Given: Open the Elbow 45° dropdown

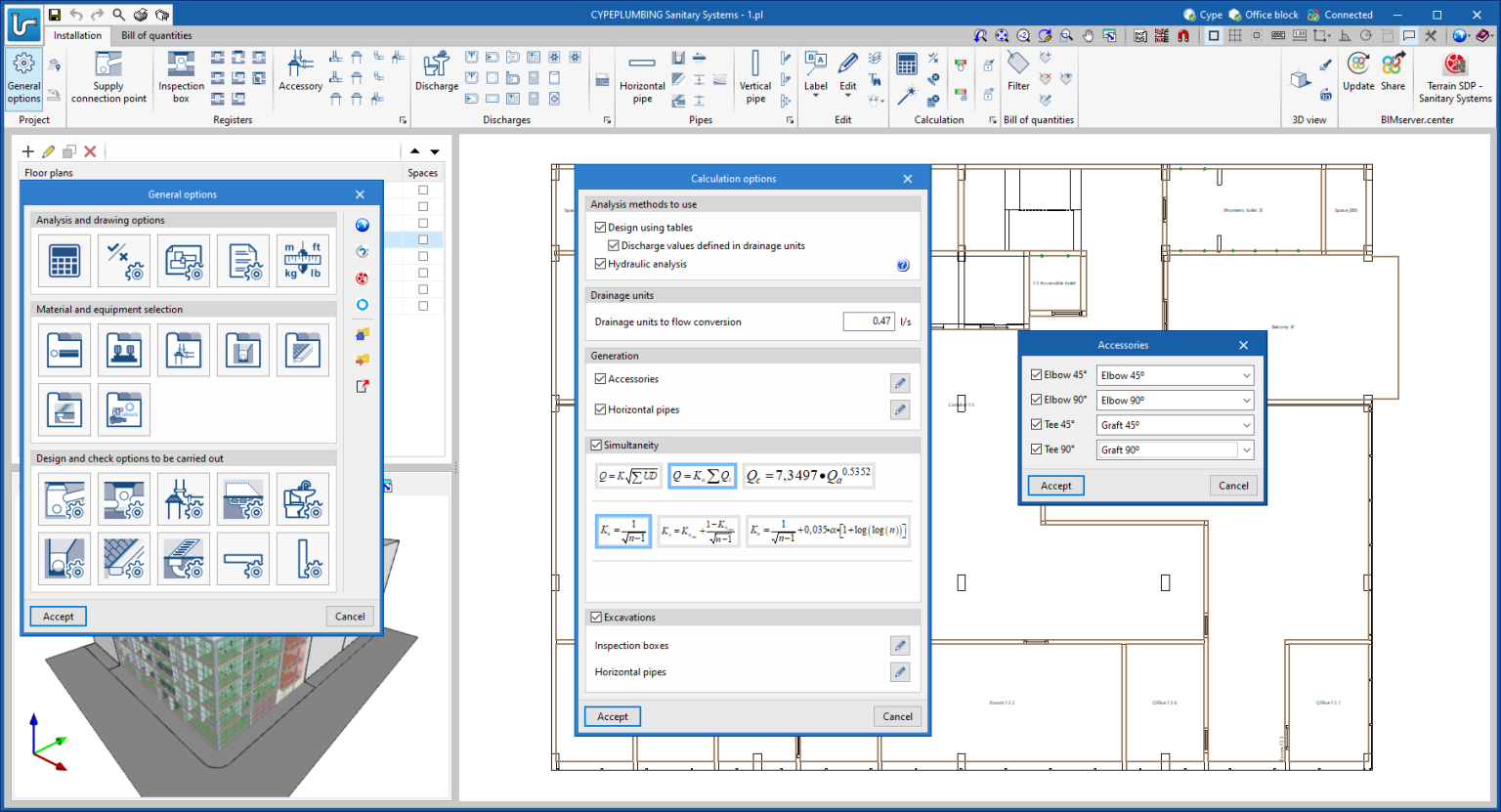Looking at the screenshot, I should pyautogui.click(x=1175, y=375).
